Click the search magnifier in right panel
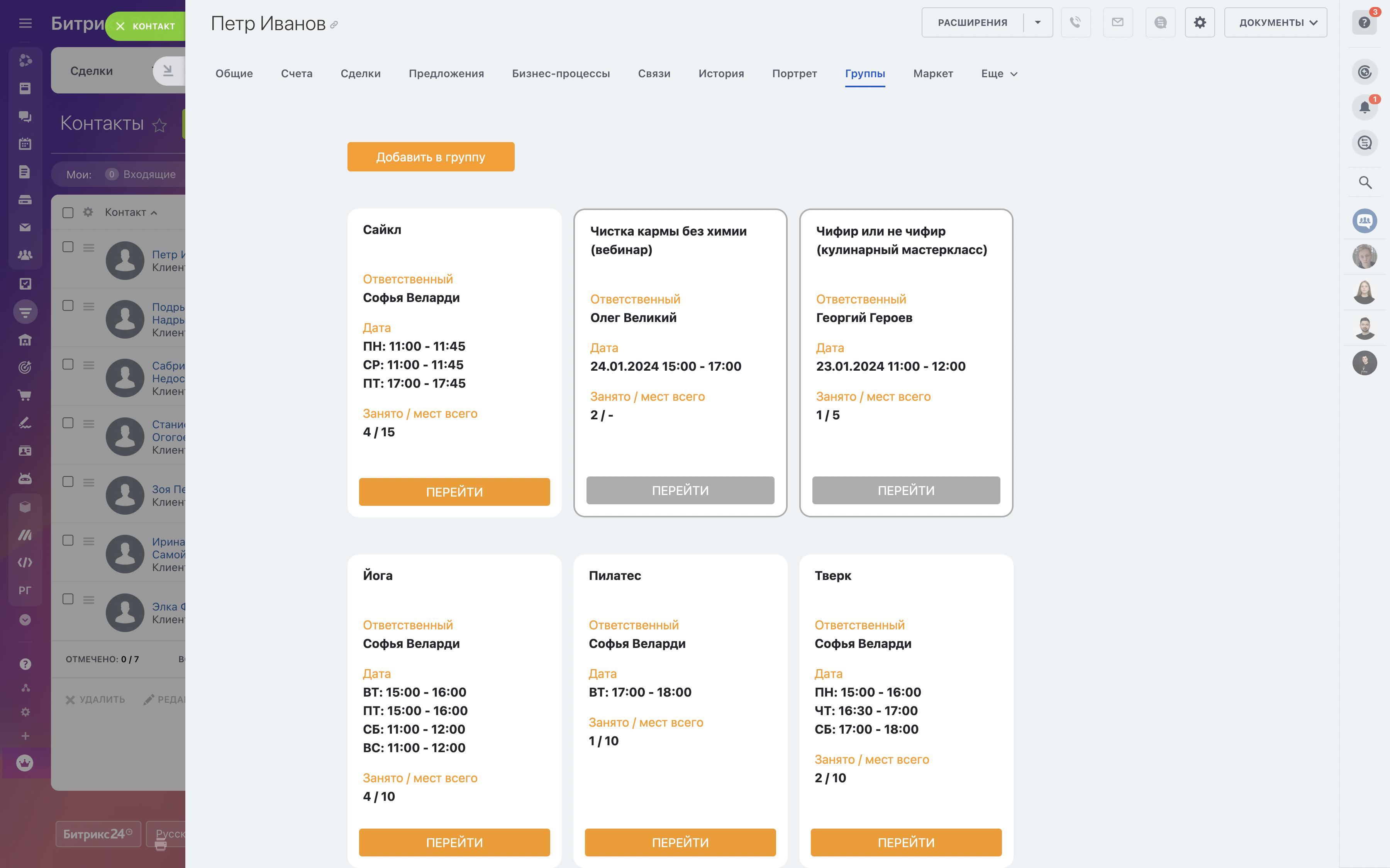This screenshot has width=1390, height=868. click(1365, 183)
